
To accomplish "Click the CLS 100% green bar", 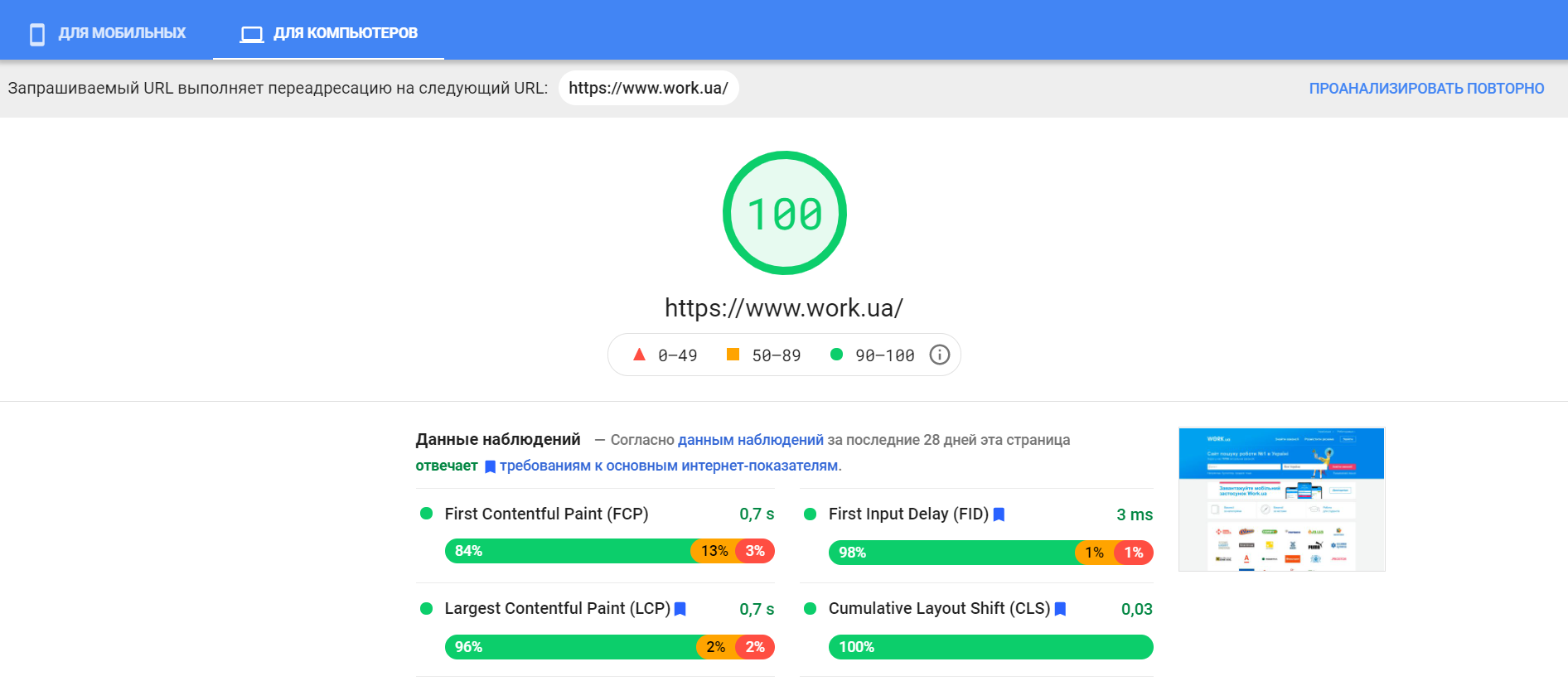I will (991, 647).
